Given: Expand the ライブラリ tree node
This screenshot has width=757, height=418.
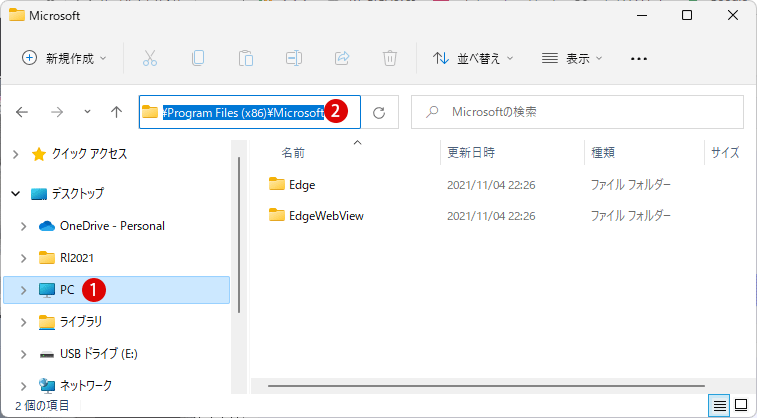Looking at the screenshot, I should coord(23,322).
